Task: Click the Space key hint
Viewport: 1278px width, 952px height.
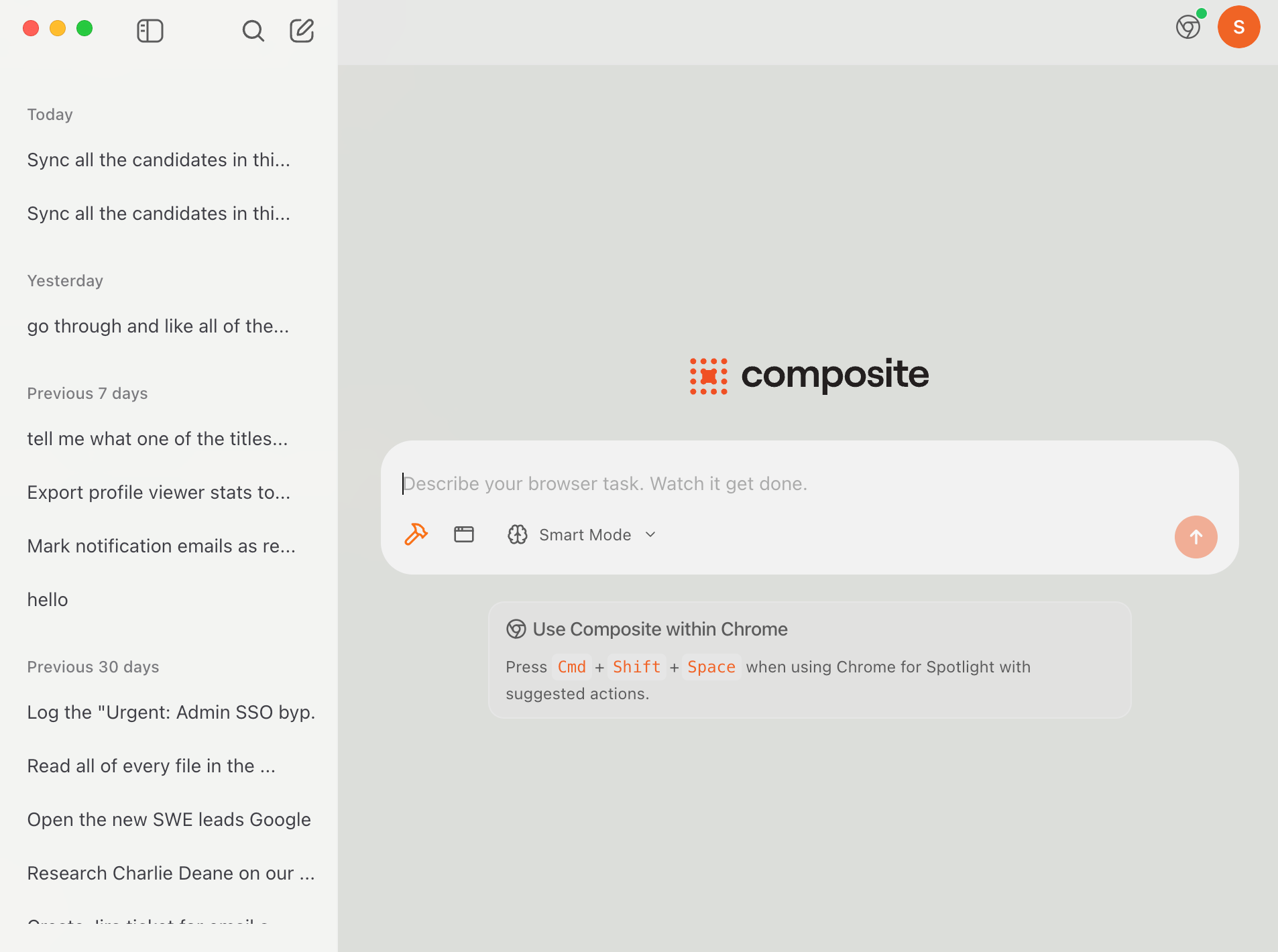Action: coord(711,667)
